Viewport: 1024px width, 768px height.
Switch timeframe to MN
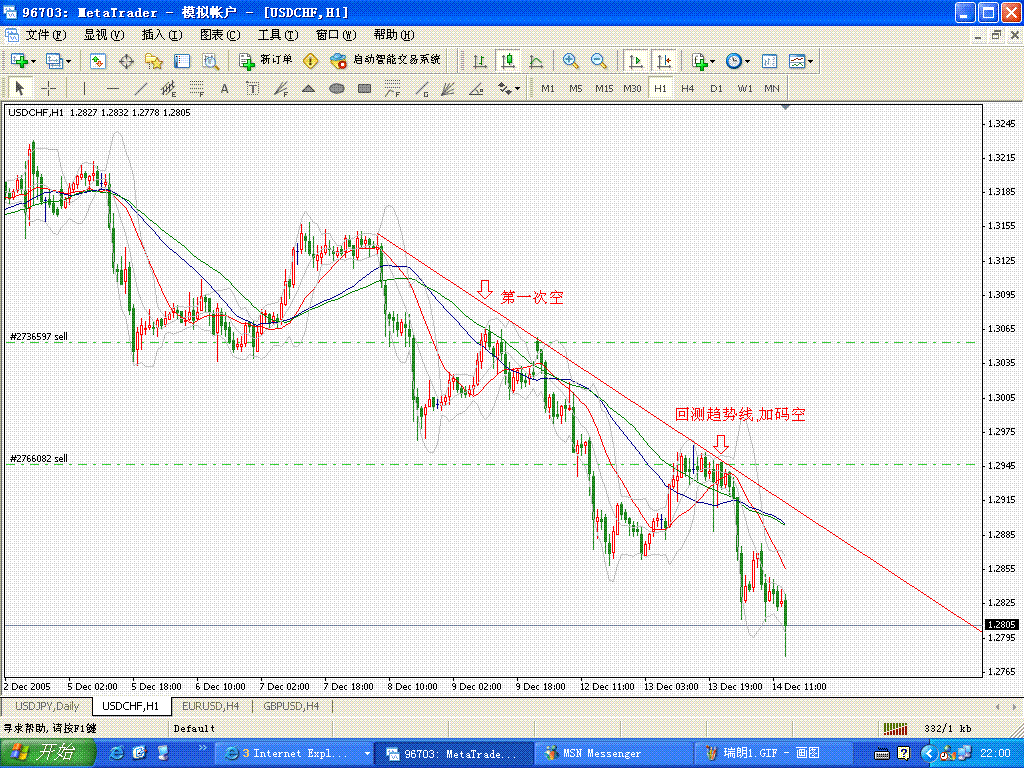(x=771, y=88)
